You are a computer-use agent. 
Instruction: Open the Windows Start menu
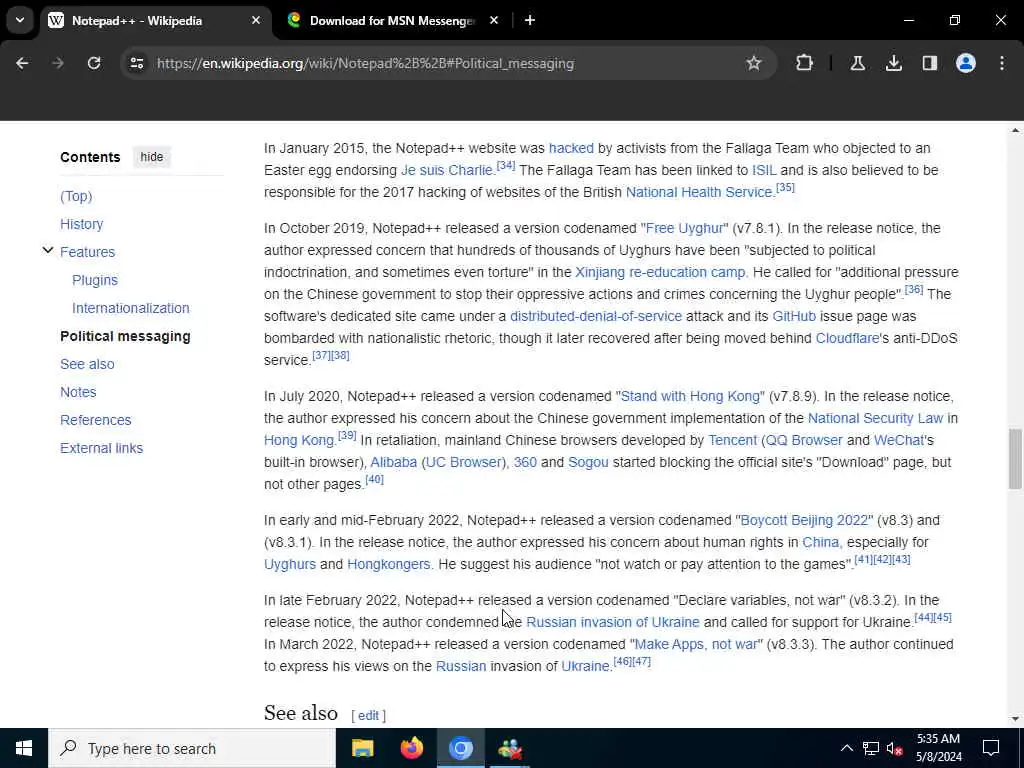tap(24, 748)
